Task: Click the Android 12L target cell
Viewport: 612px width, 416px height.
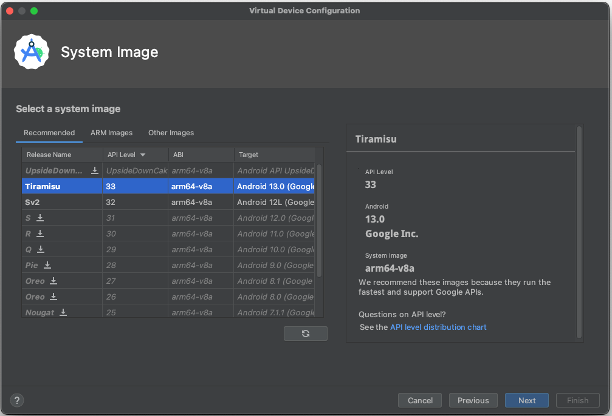Action: click(274, 202)
